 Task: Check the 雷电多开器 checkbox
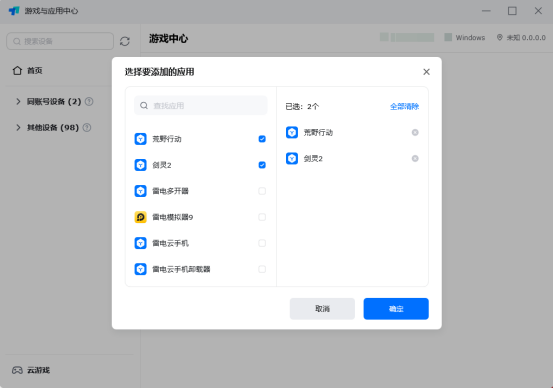pos(262,191)
